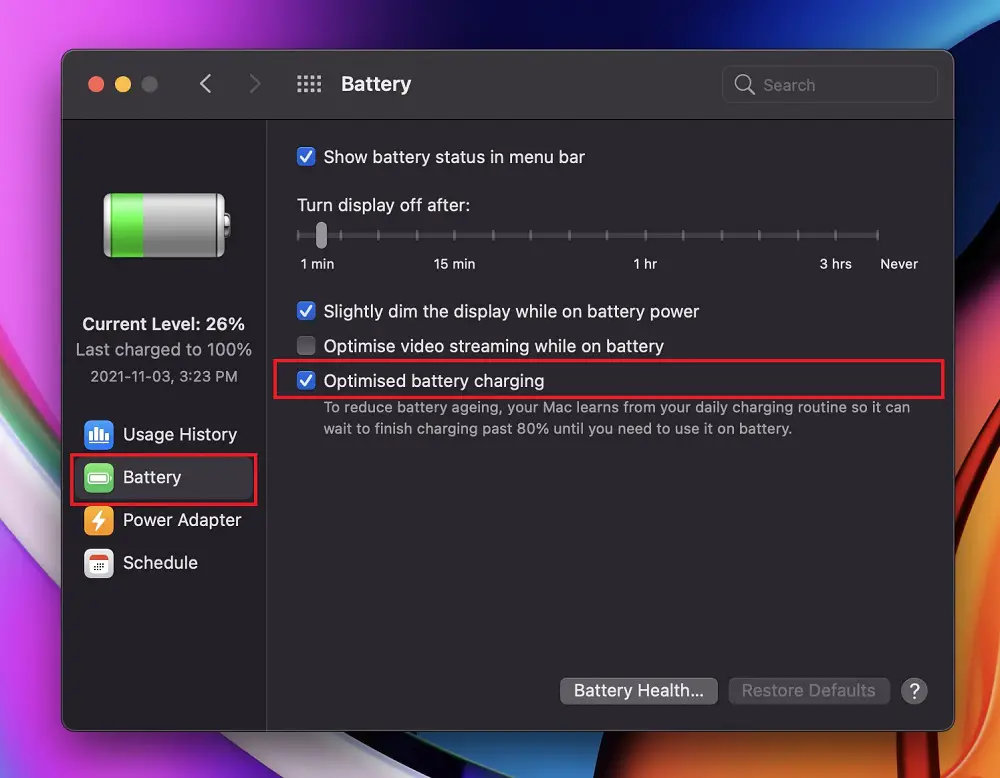The height and width of the screenshot is (778, 1000).
Task: Click the Usage History bar chart icon
Action: (99, 434)
